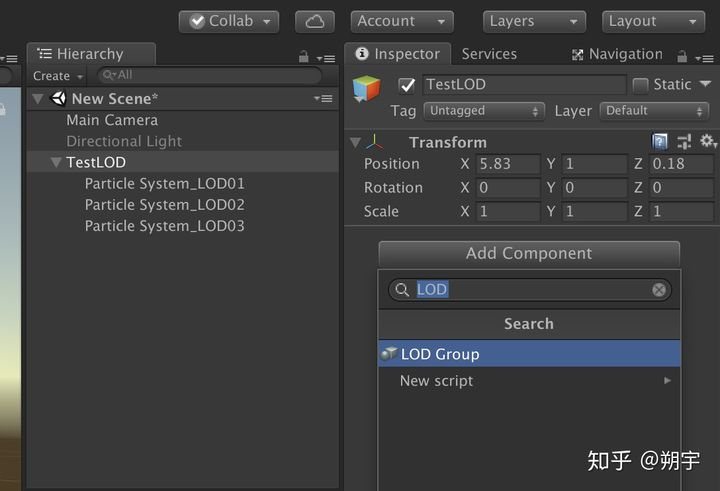Click the Transform axes icon
720x491 pixels.
coord(374,142)
